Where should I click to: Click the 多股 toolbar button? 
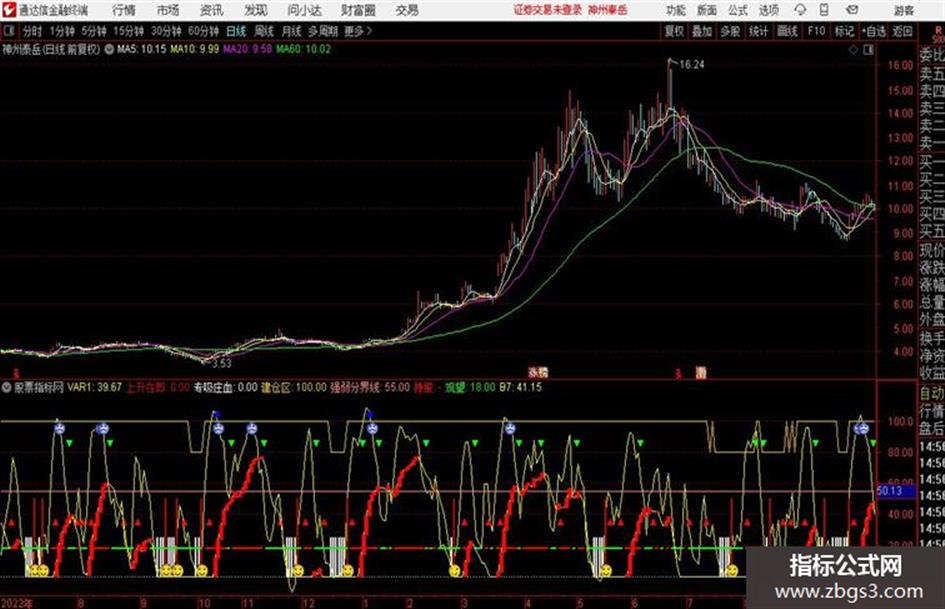tap(730, 31)
